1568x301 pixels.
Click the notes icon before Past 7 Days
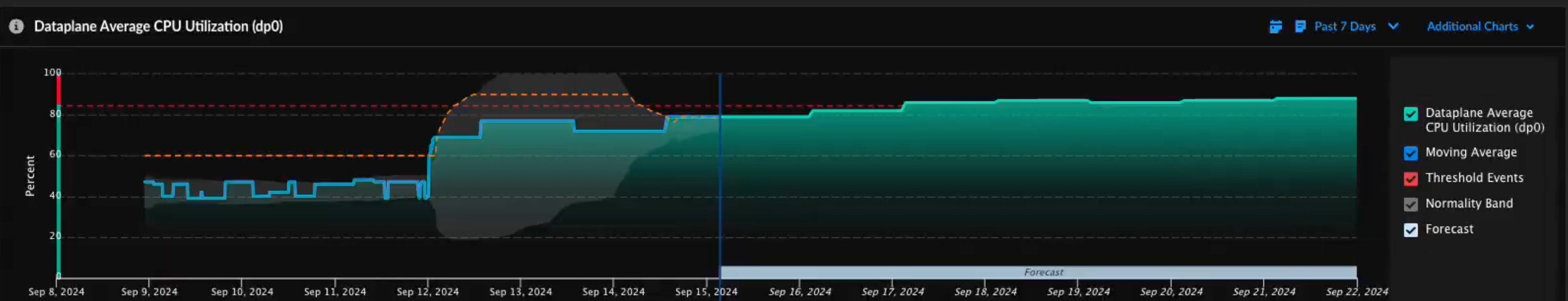[1301, 26]
